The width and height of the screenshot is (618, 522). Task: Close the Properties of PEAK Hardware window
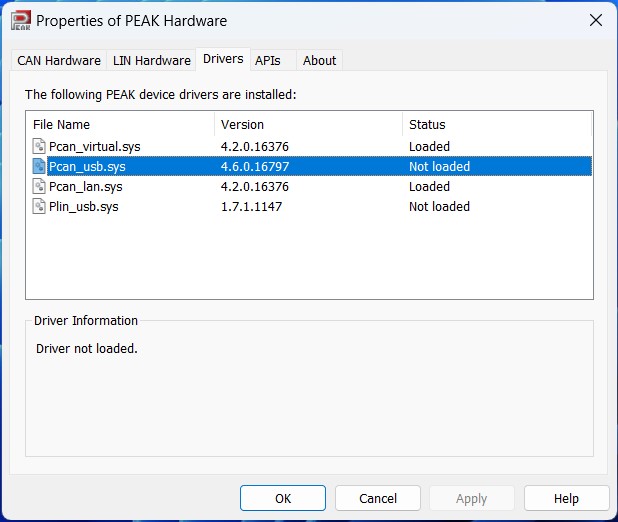click(596, 20)
